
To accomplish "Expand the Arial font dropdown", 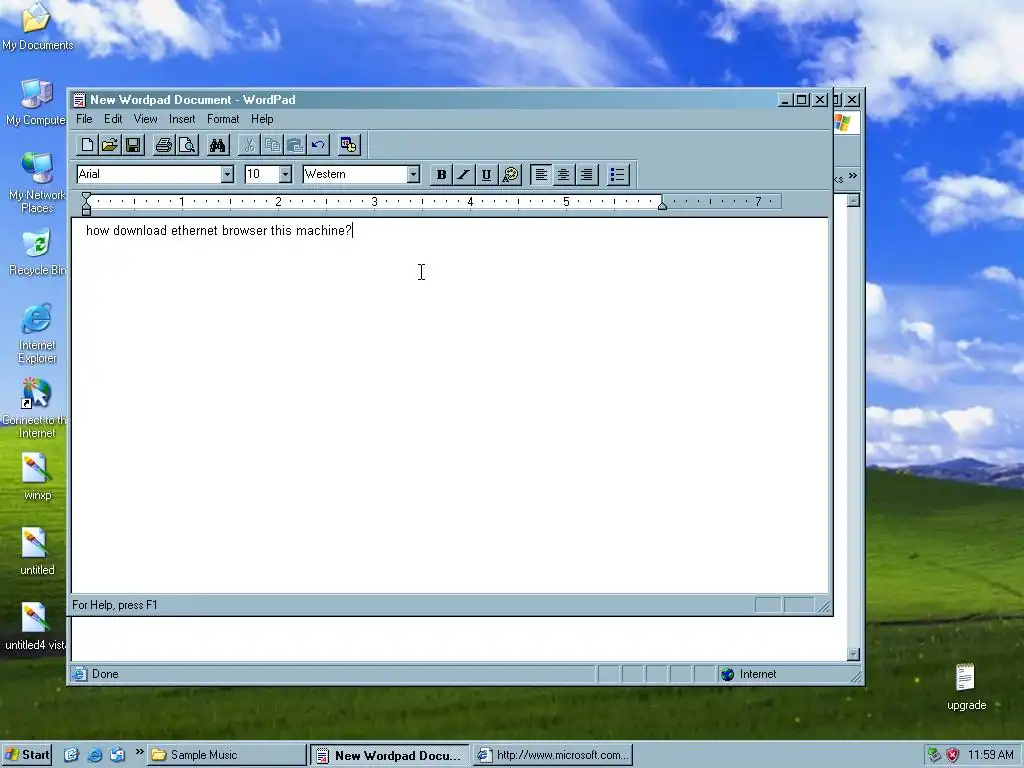I will pyautogui.click(x=227, y=174).
